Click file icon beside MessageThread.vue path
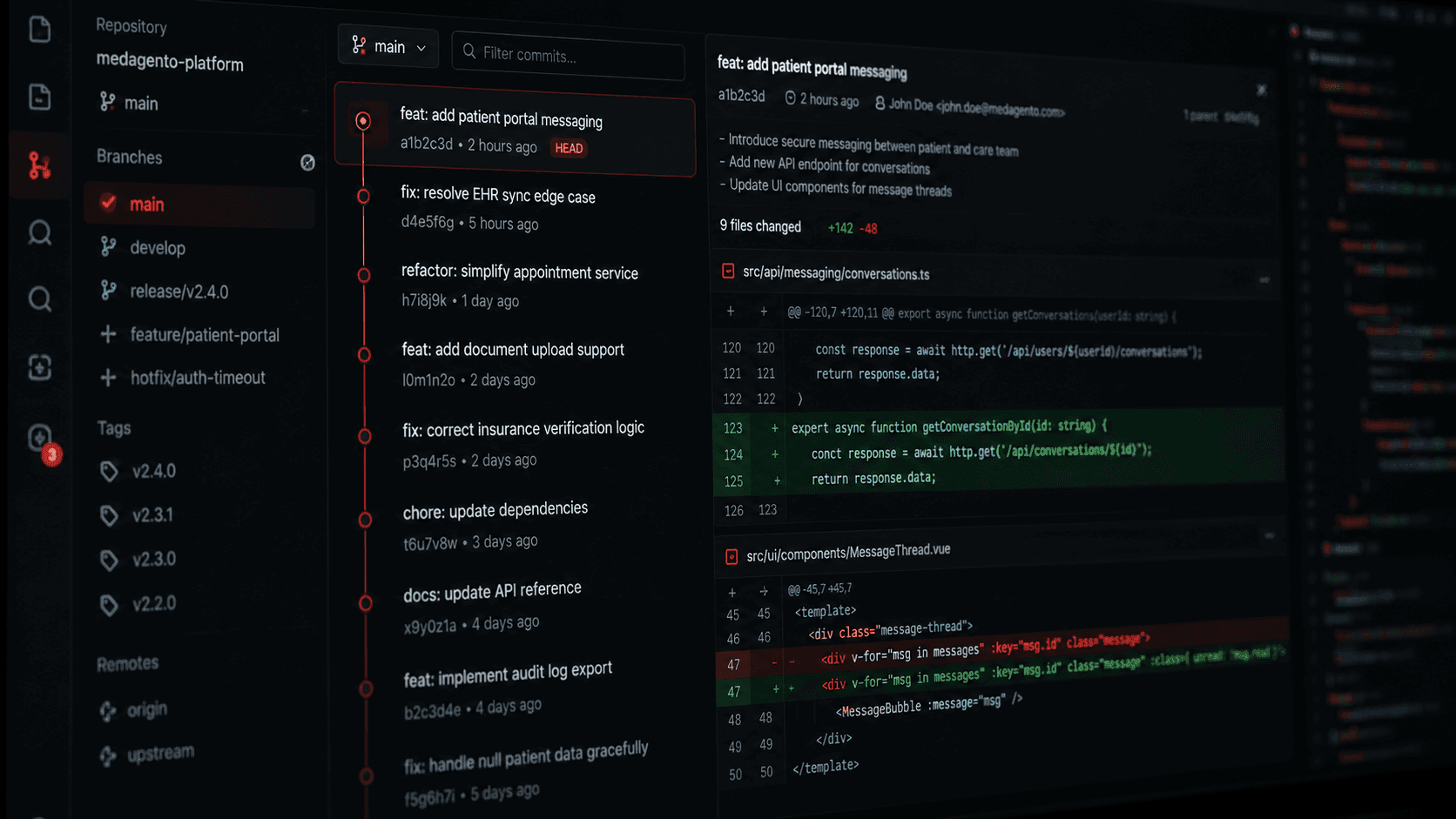This screenshot has width=1456, height=819. [x=731, y=556]
